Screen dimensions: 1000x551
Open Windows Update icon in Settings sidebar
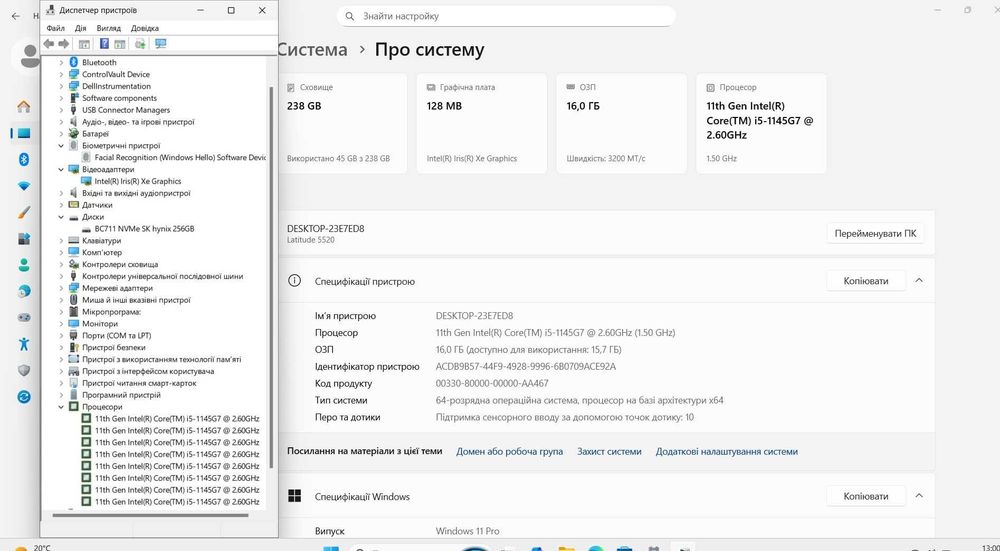(24, 397)
